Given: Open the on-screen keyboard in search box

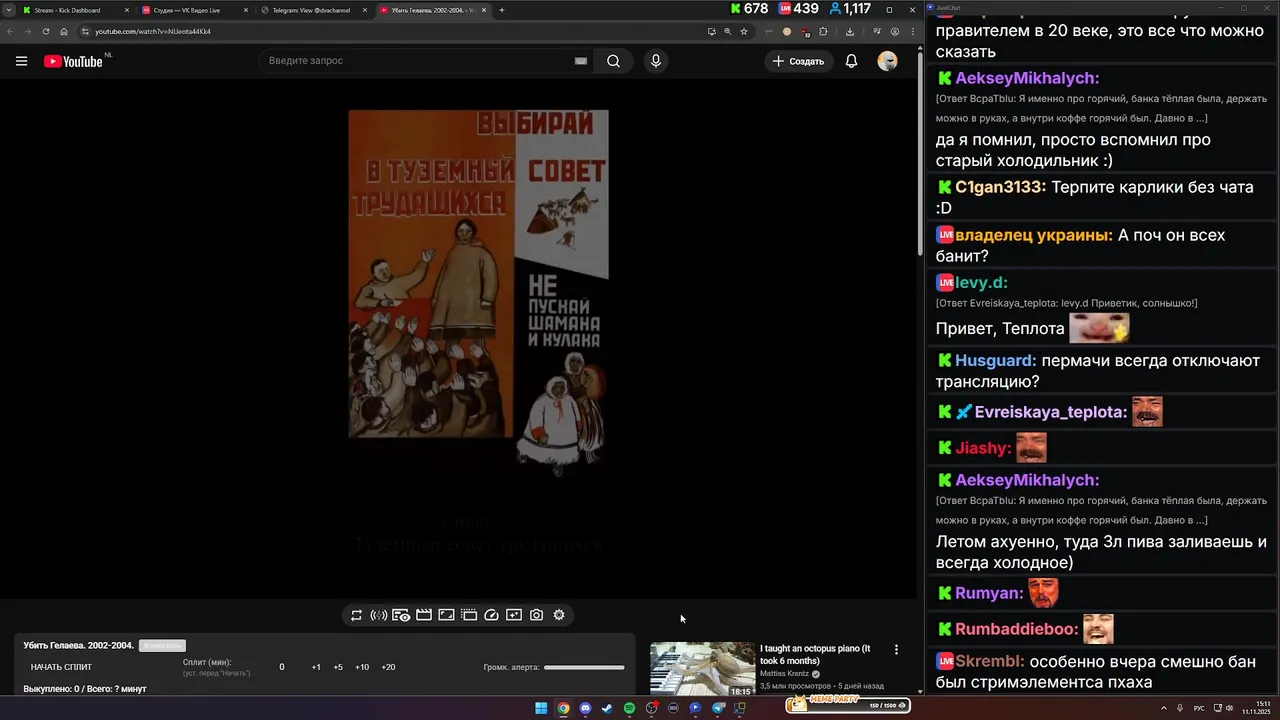Looking at the screenshot, I should 581,61.
